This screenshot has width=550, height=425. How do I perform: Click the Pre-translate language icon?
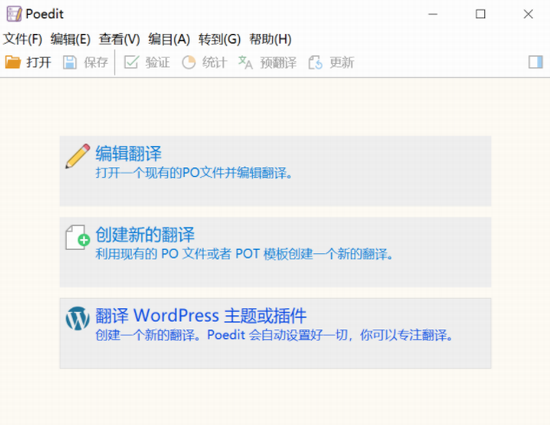click(x=245, y=62)
